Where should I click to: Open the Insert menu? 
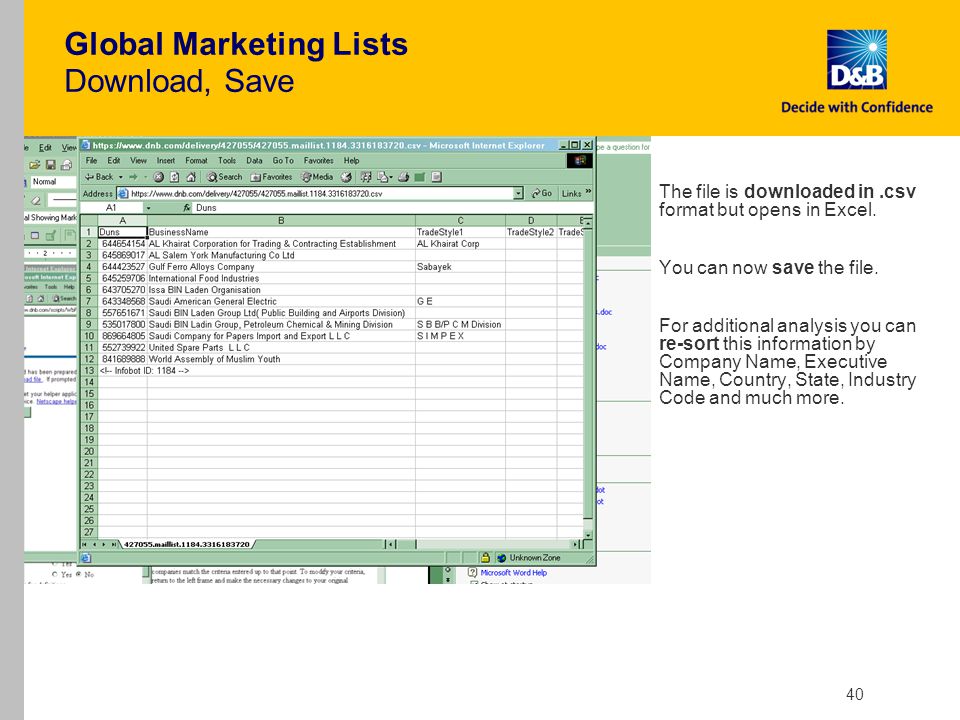point(165,160)
